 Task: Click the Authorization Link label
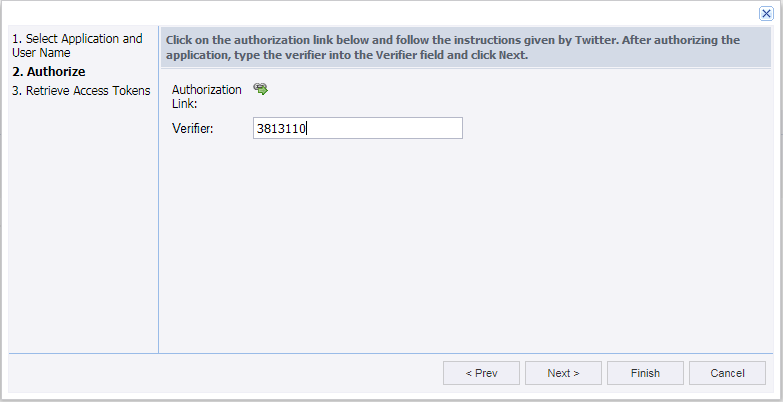pyautogui.click(x=206, y=96)
